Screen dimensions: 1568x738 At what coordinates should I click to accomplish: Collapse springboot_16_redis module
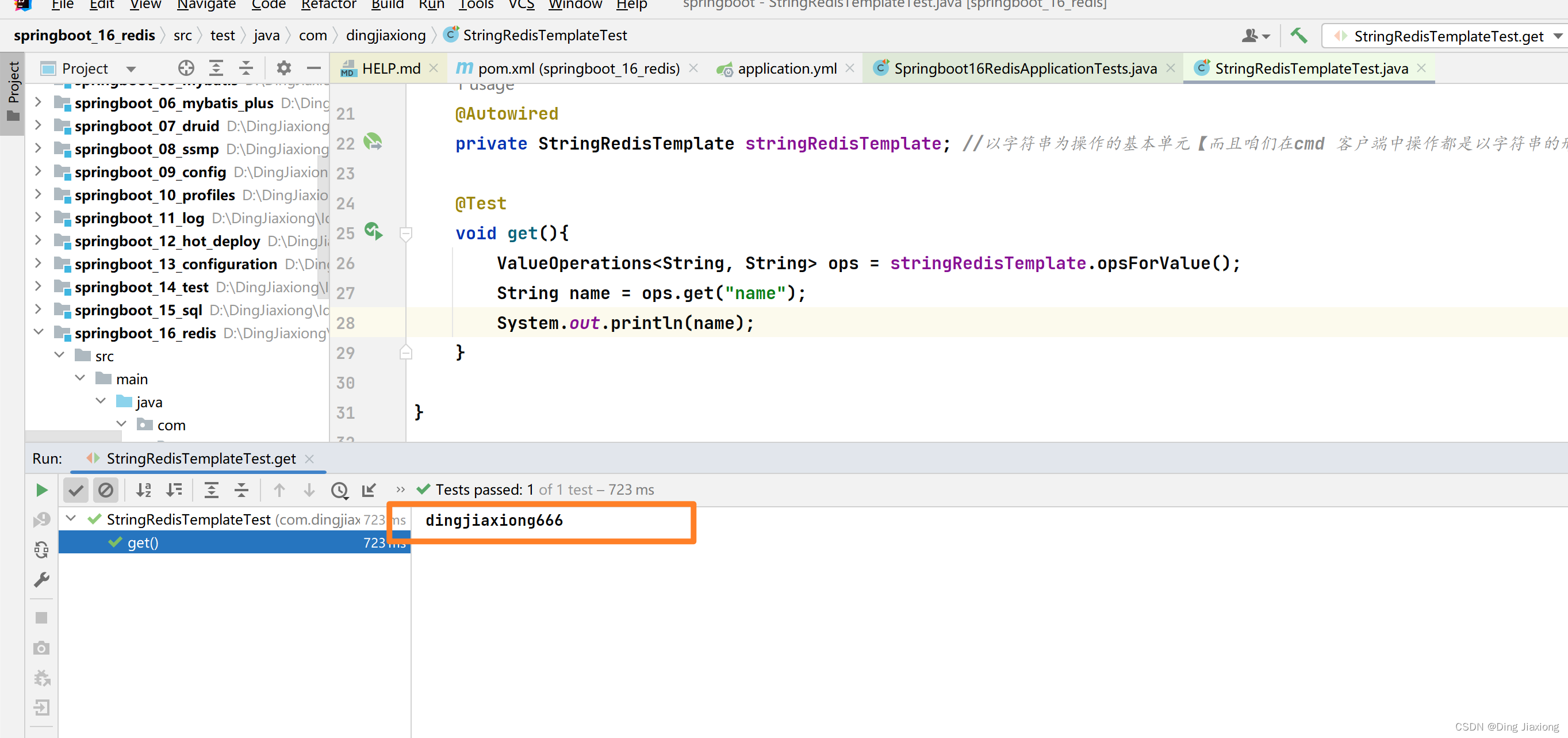click(39, 332)
